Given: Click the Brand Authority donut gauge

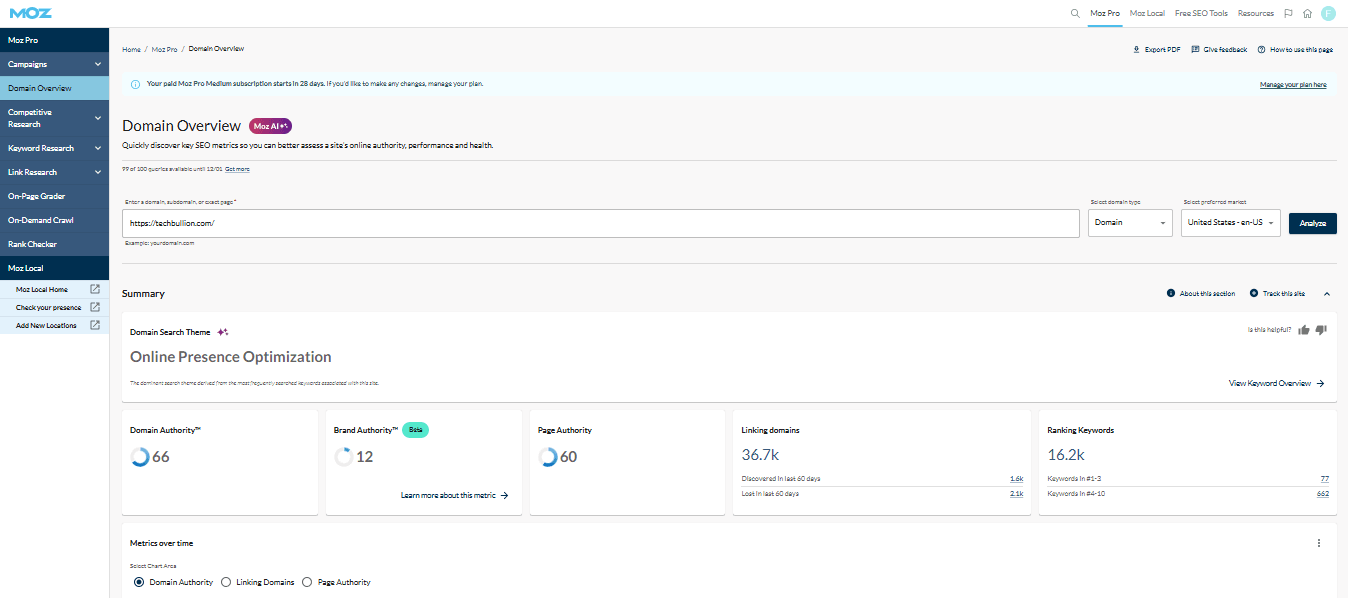Looking at the screenshot, I should point(344,457).
